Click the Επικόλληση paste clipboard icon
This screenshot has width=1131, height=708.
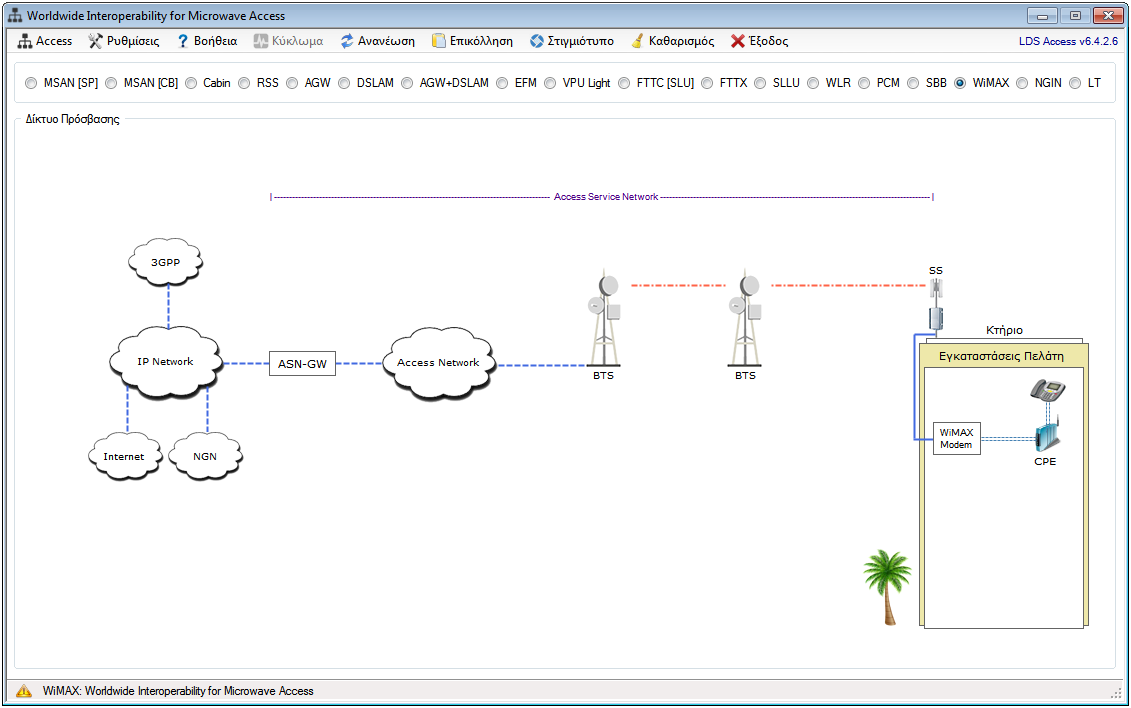[x=438, y=41]
